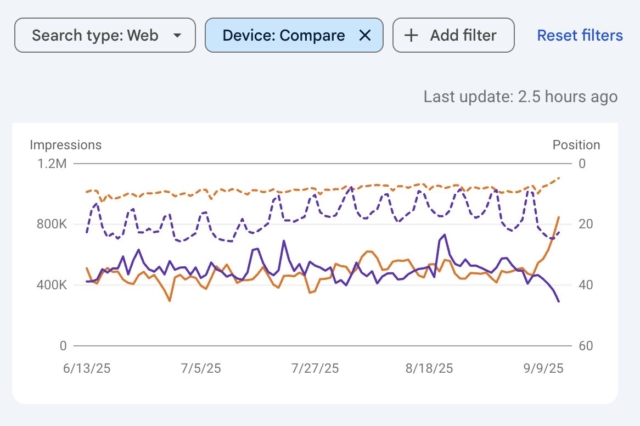The height and width of the screenshot is (426, 640).
Task: Select the 7/5/25 date on the chart axis
Action: [x=200, y=368]
